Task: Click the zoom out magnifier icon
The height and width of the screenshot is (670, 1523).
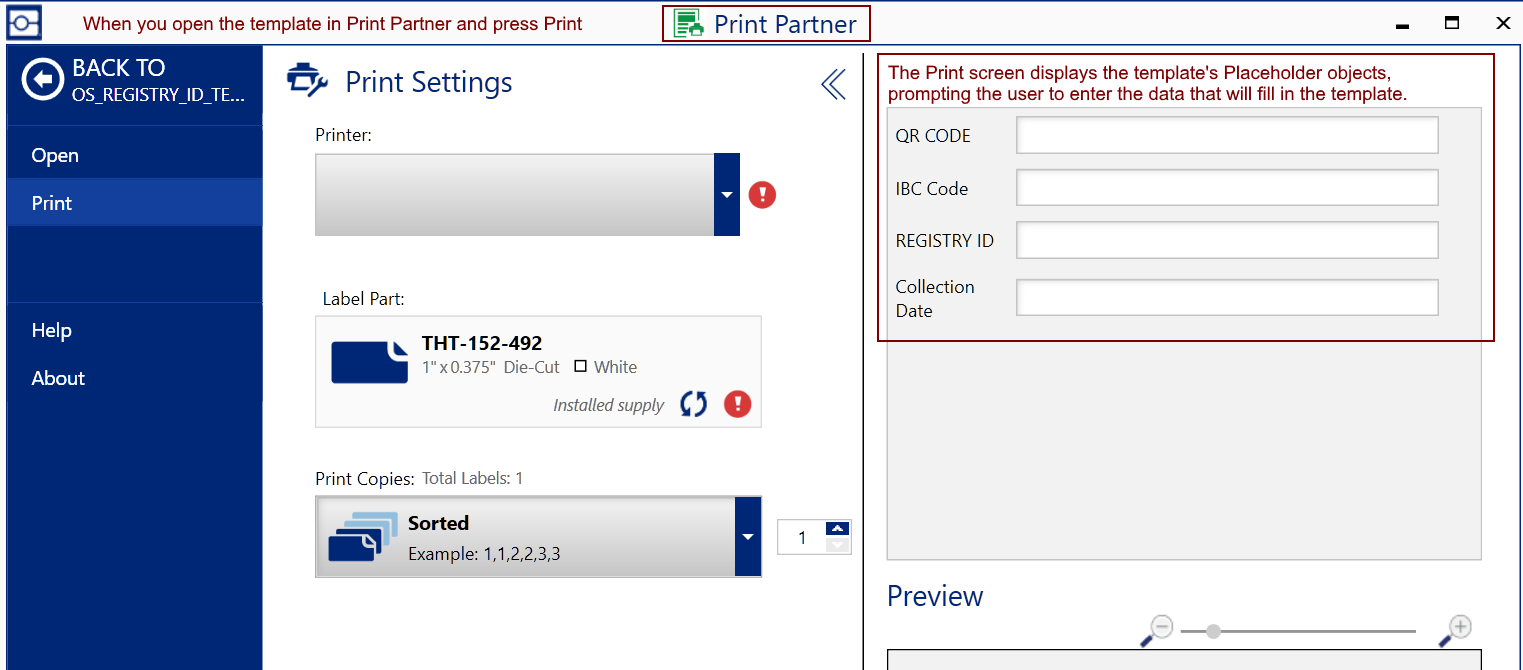Action: (x=1158, y=629)
